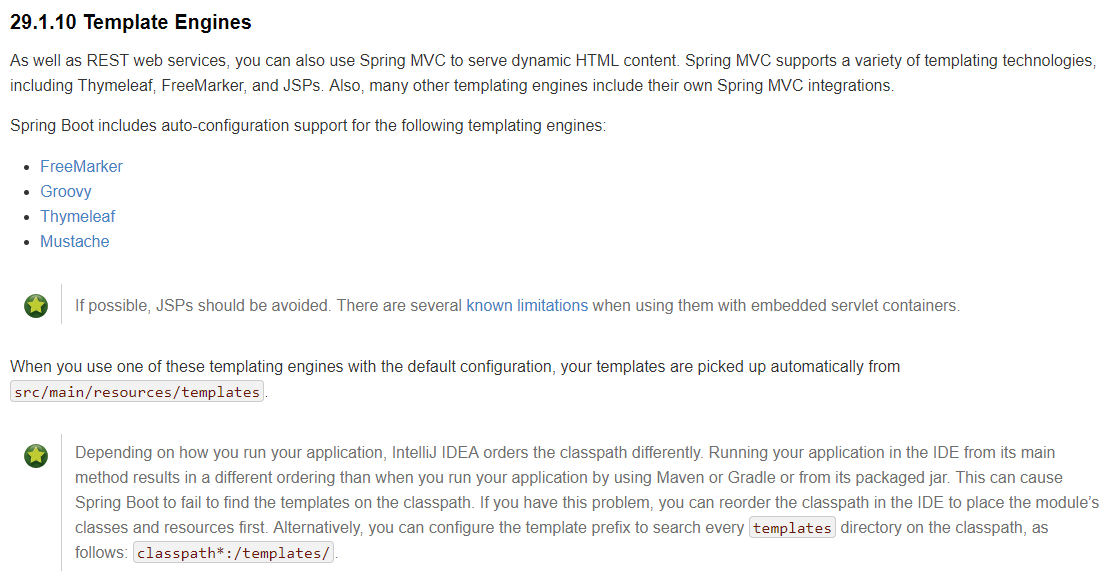Viewport: 1112px width, 584px height.
Task: Click the text 'As well as REST web services'
Action: tap(118, 60)
